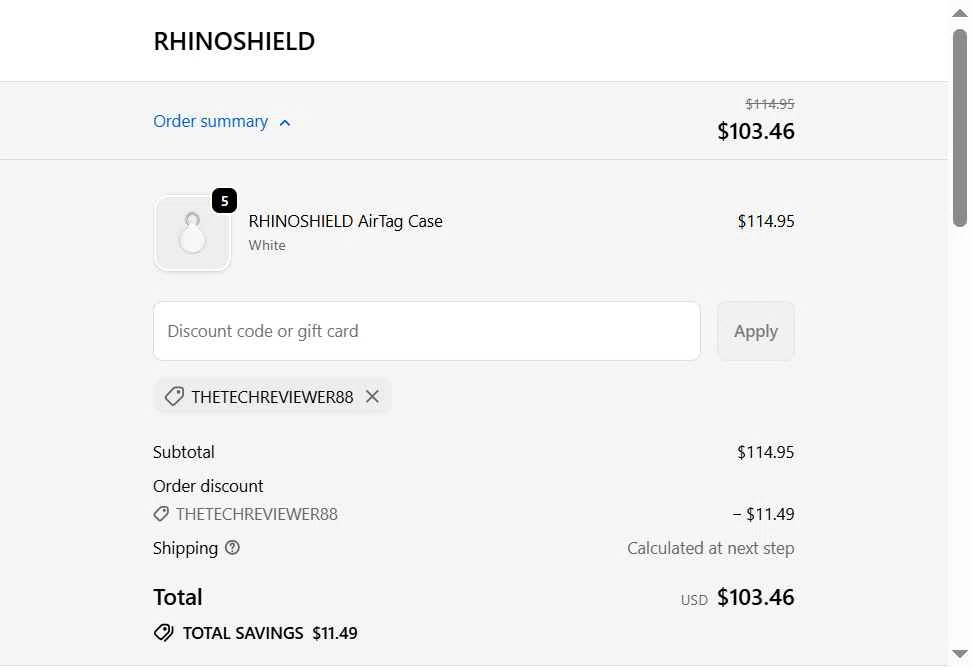Click the scrollbar up arrow
The image size is (972, 668).
click(960, 12)
